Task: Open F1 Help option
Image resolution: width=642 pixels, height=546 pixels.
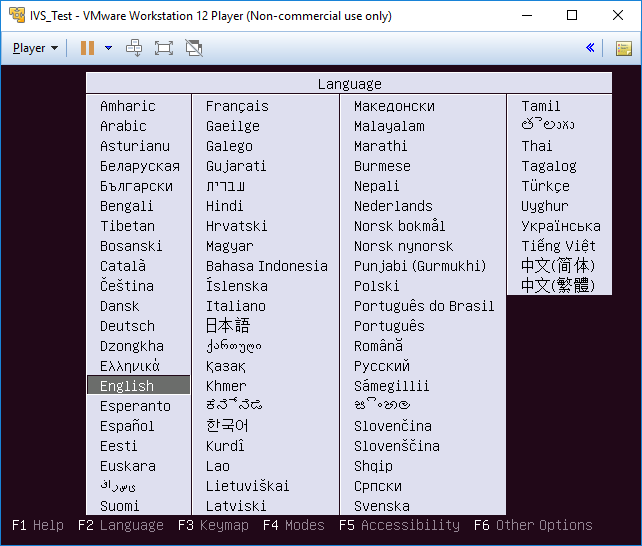Action: (38, 525)
